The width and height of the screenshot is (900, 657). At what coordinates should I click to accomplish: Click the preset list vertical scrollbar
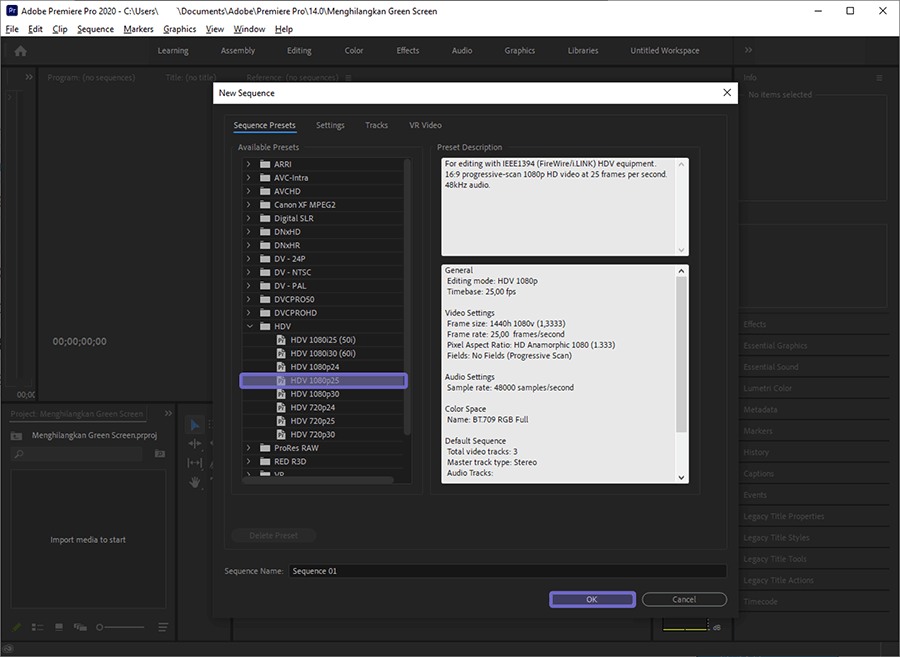coord(407,296)
